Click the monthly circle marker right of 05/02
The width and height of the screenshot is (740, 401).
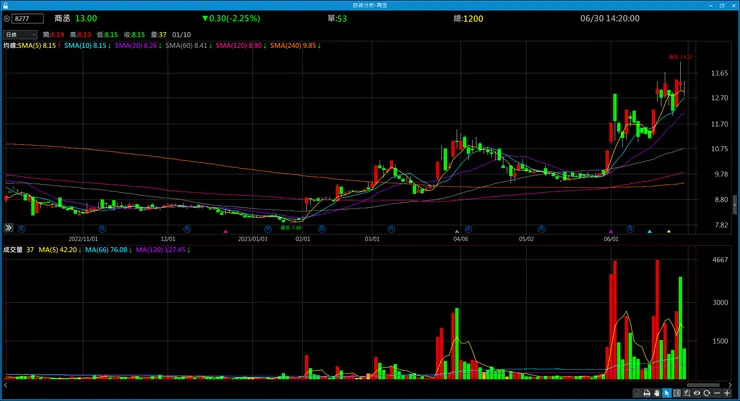click(x=541, y=229)
